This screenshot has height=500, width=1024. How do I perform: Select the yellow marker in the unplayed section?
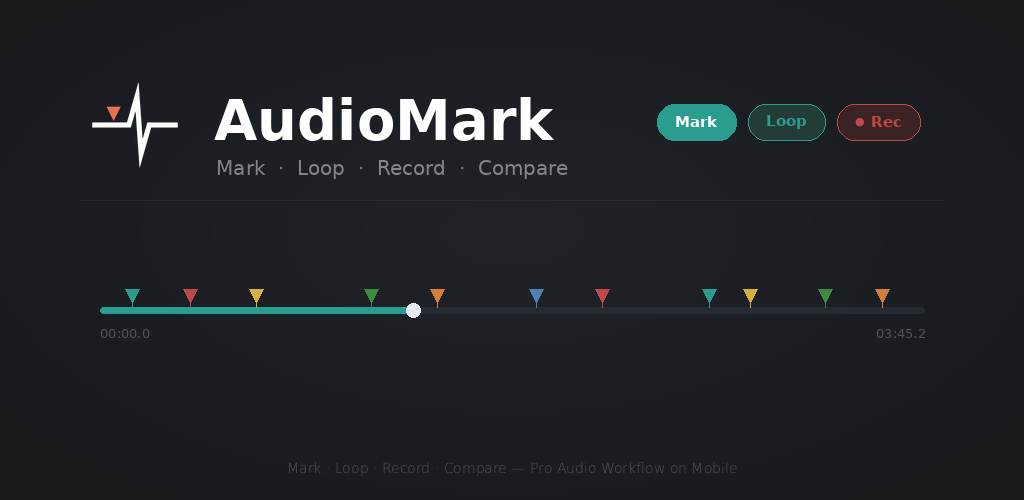pos(750,297)
